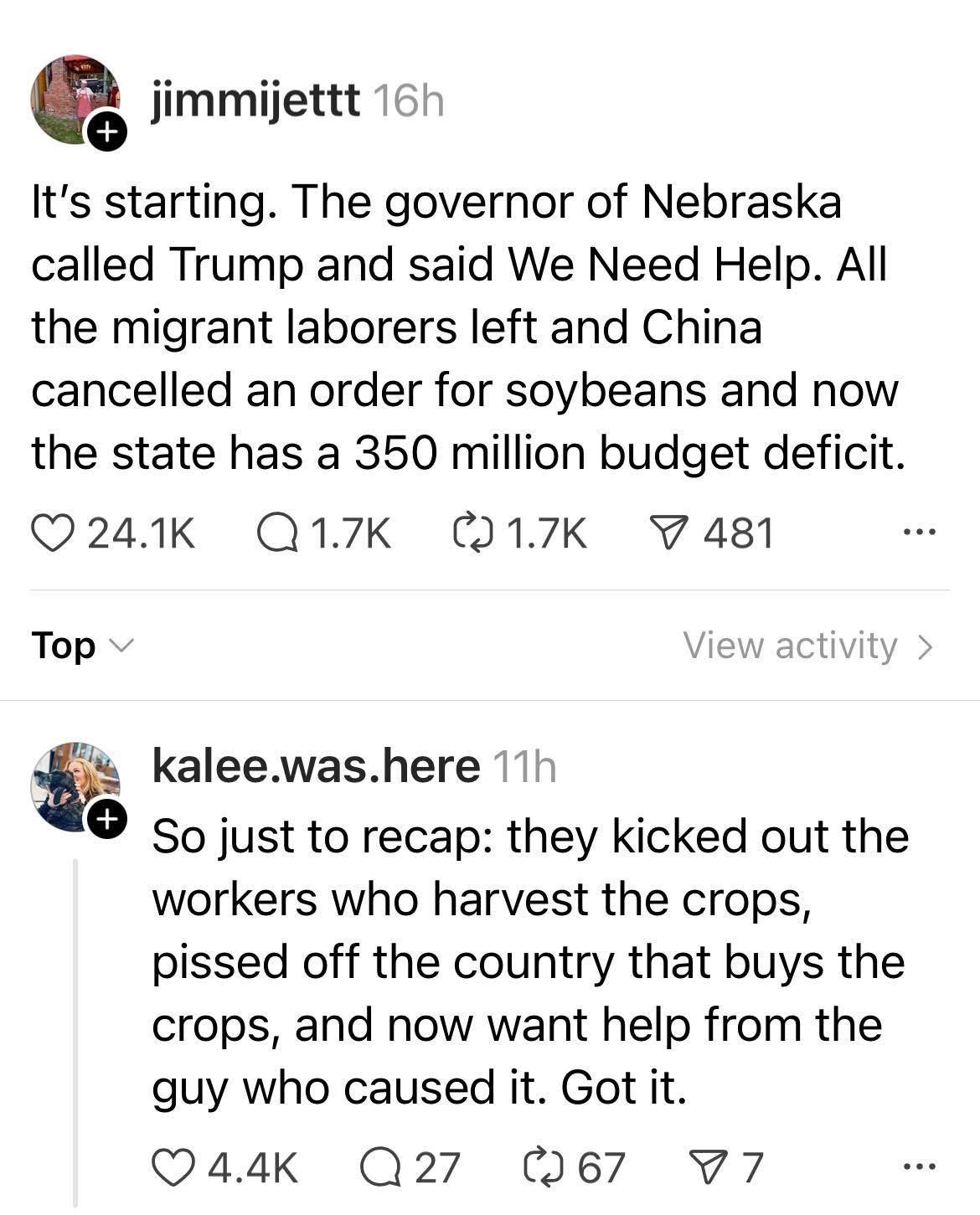
Task: Open kalee.was.here's recap reply text
Action: tap(528, 963)
